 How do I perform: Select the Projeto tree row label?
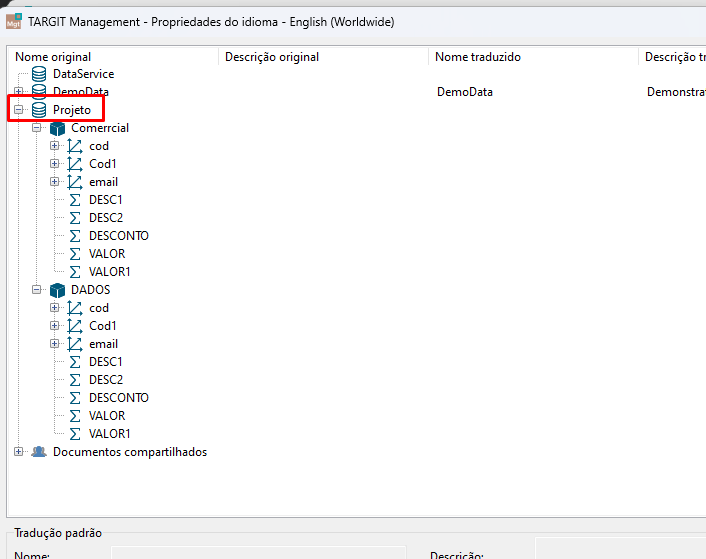[x=72, y=110]
